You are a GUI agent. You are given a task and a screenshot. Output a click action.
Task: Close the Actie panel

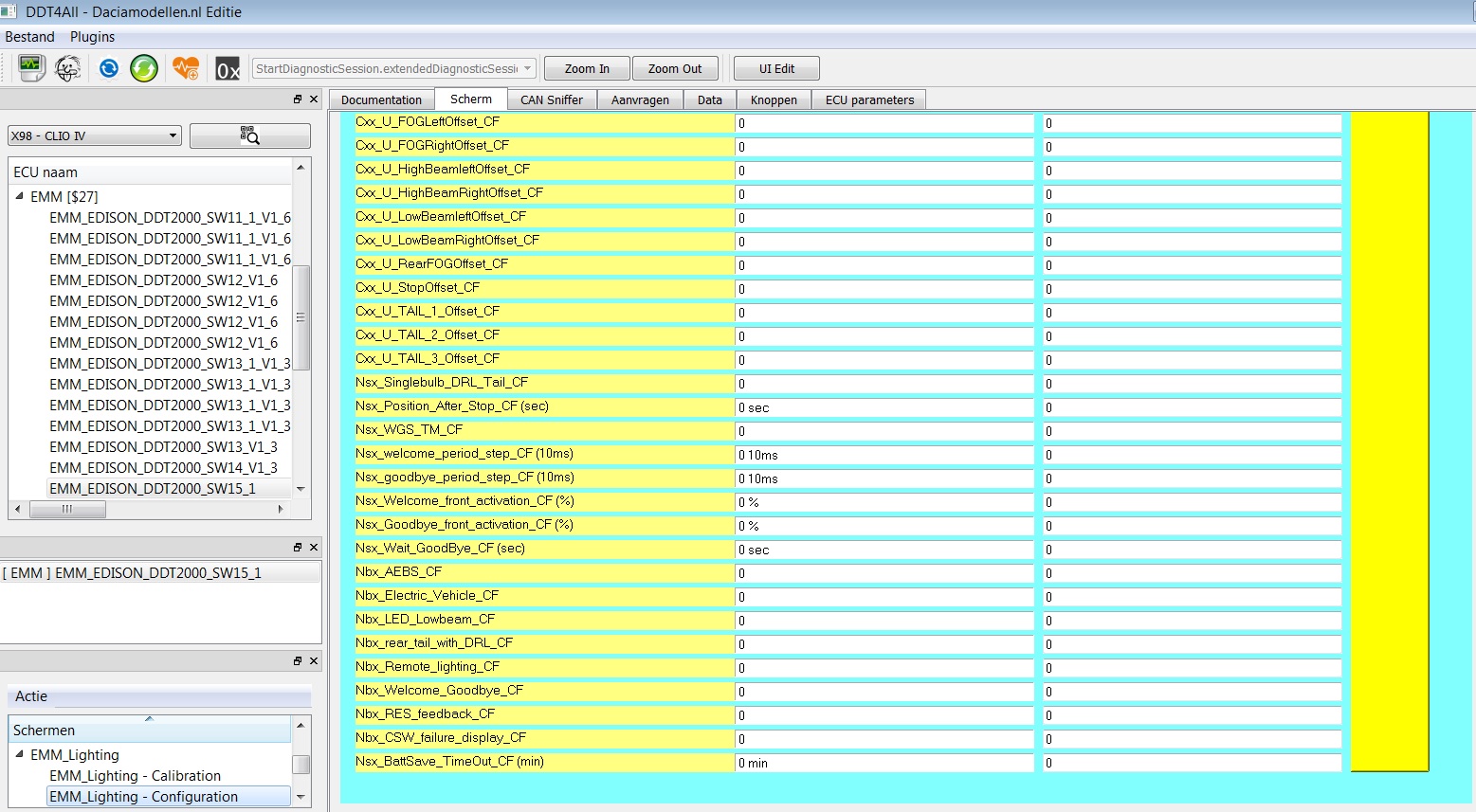(314, 660)
